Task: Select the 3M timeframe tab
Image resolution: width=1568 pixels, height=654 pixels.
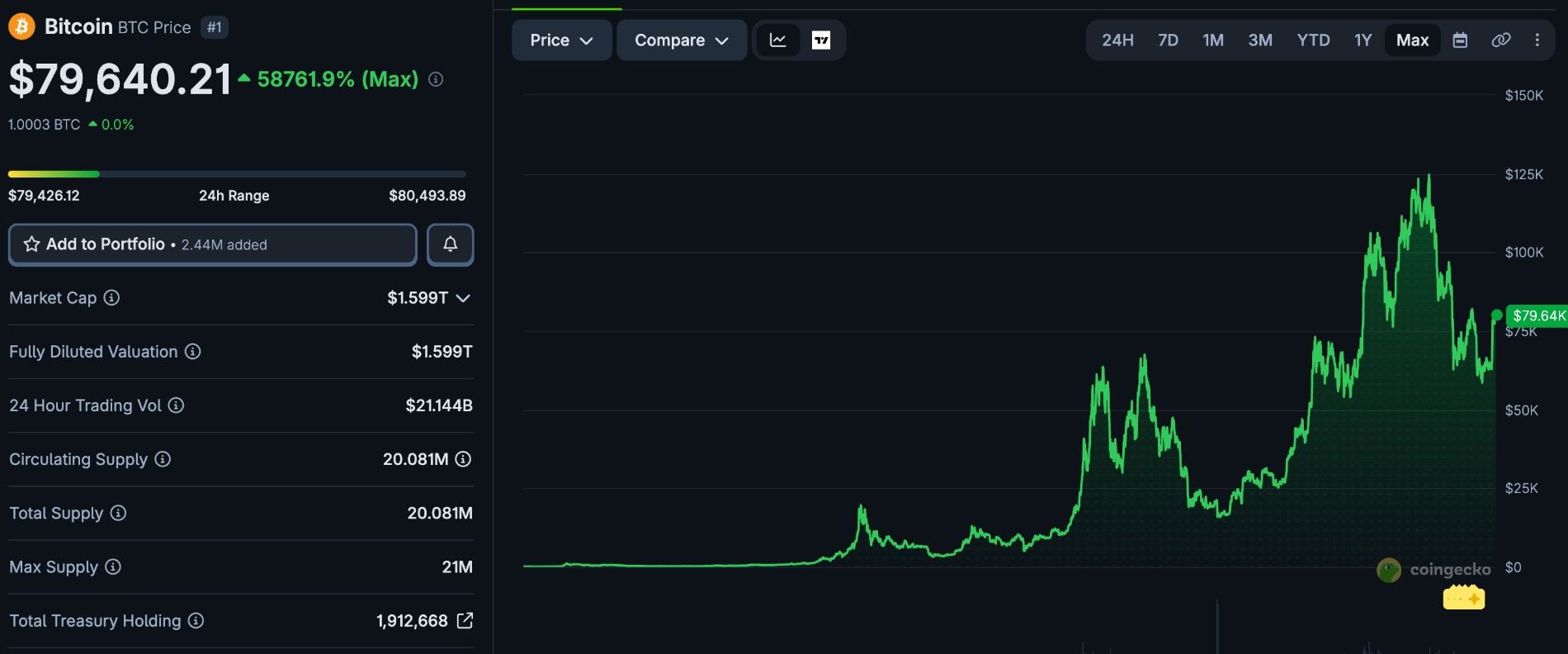Action: point(1260,40)
